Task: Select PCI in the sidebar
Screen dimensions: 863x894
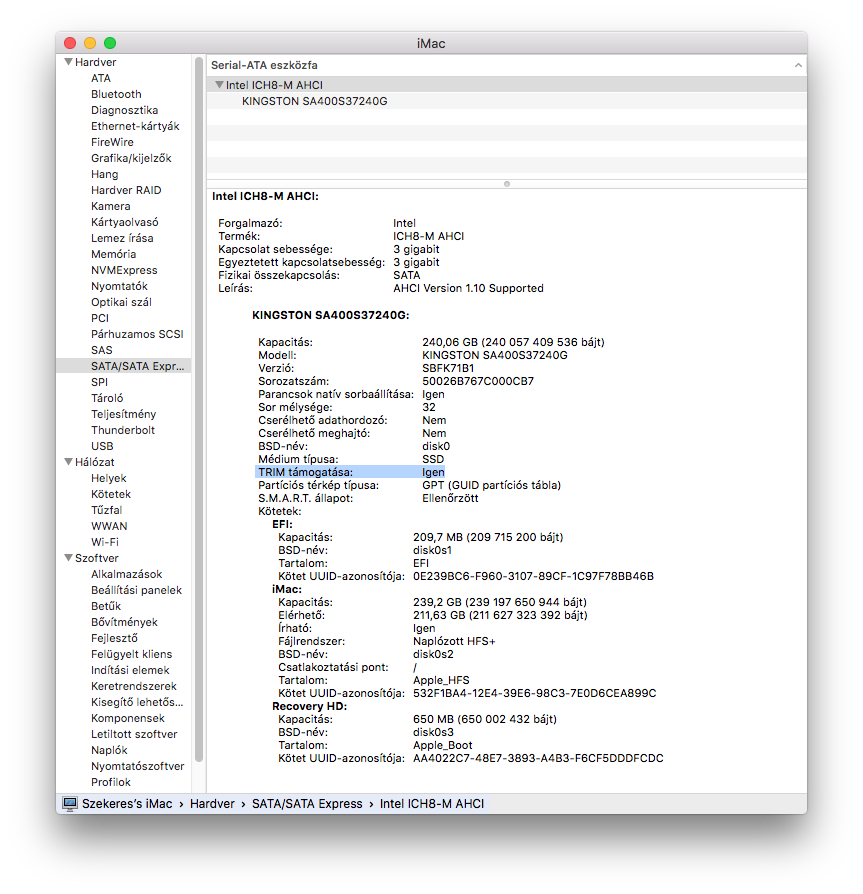Action: point(100,318)
